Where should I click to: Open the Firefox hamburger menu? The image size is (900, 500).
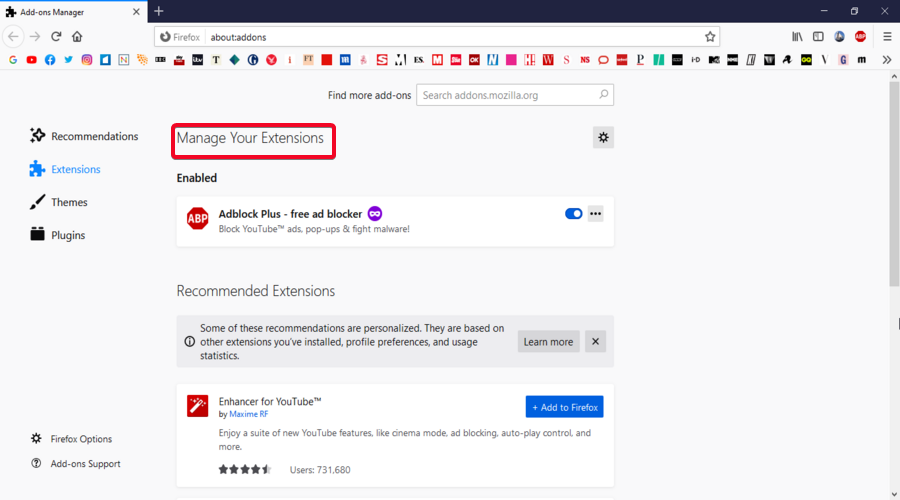tap(886, 37)
